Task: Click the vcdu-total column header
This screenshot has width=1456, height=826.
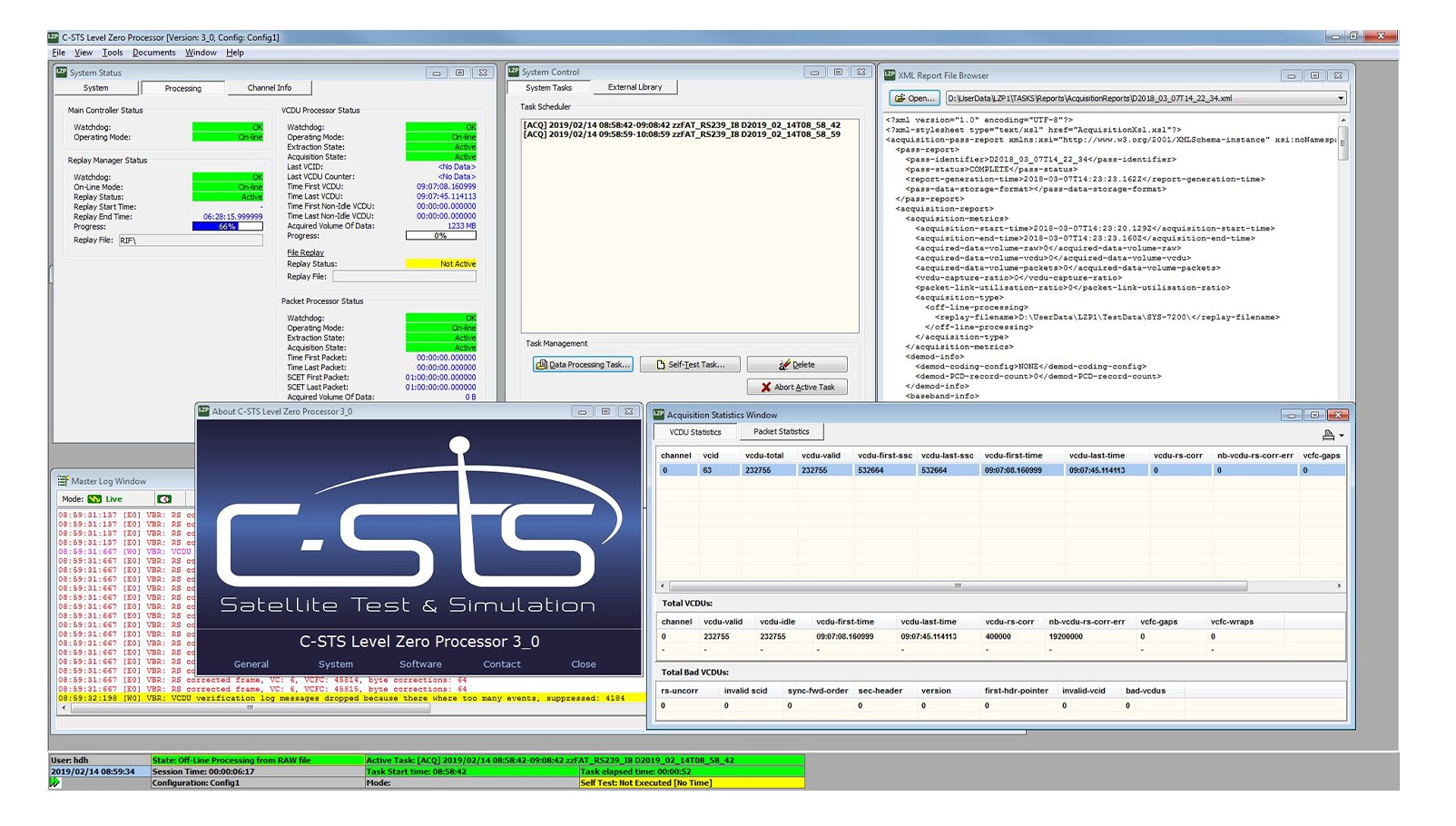Action: [x=764, y=456]
